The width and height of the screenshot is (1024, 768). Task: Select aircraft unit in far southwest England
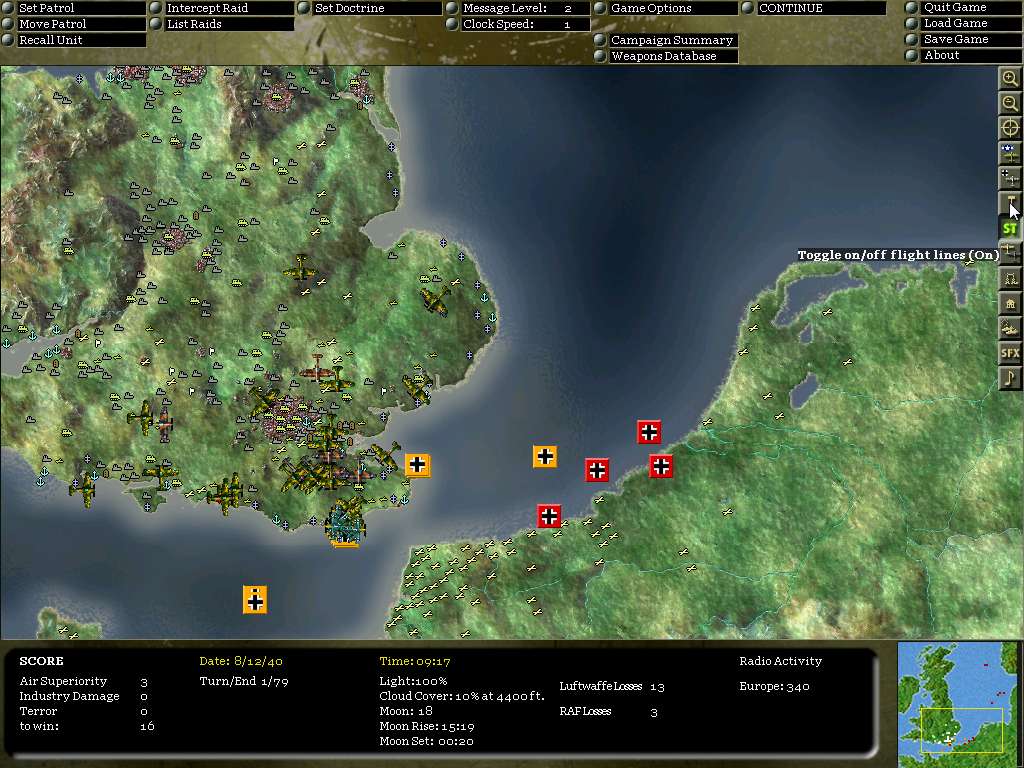(x=84, y=488)
